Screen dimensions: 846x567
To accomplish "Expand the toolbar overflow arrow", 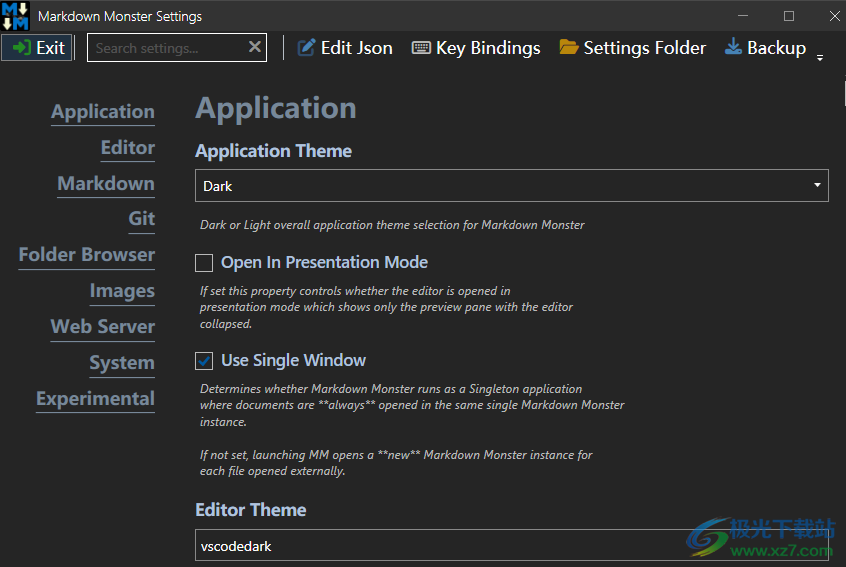I will click(x=820, y=58).
